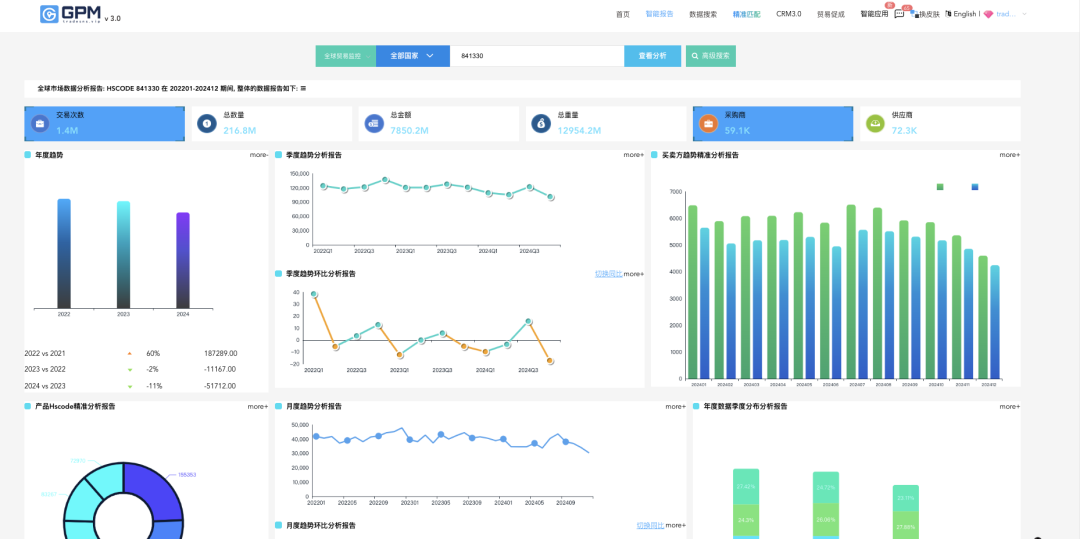Screen dimensions: 1080x539
Task: Select the 总数量 216.8M card
Action: pyautogui.click(x=271, y=124)
